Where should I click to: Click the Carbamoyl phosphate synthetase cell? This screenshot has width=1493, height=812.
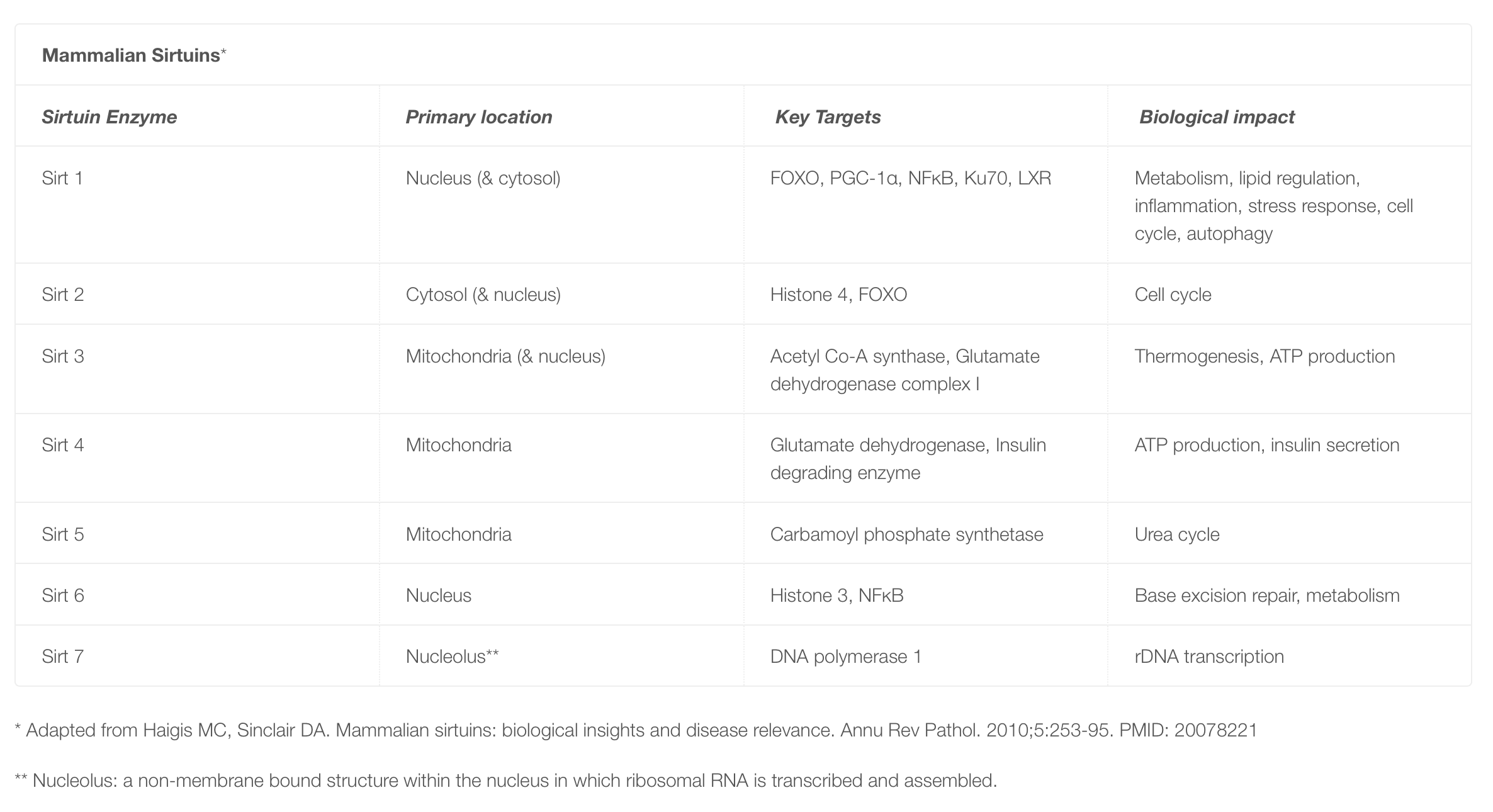tap(906, 534)
